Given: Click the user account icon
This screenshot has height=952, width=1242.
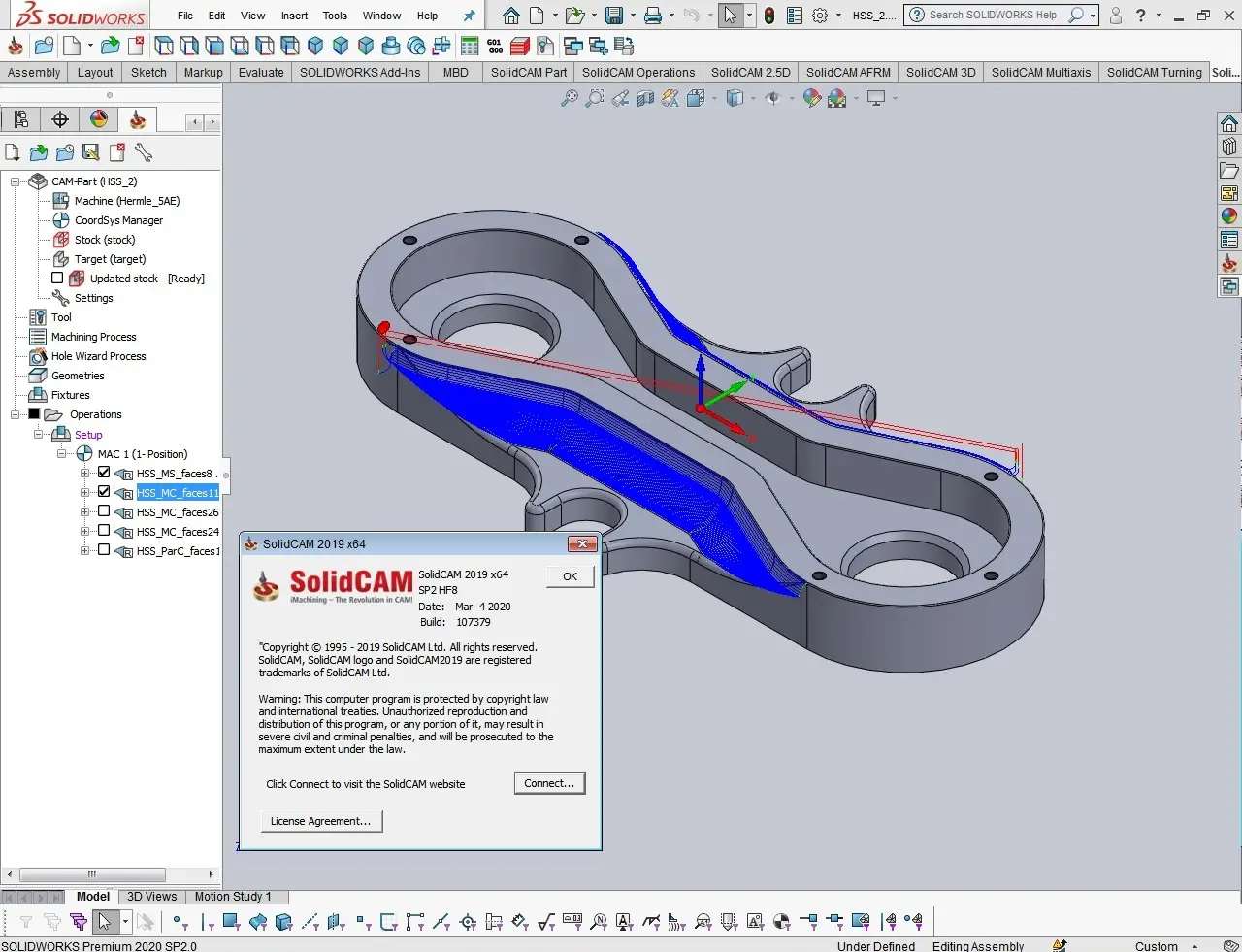Looking at the screenshot, I should coord(1116,16).
